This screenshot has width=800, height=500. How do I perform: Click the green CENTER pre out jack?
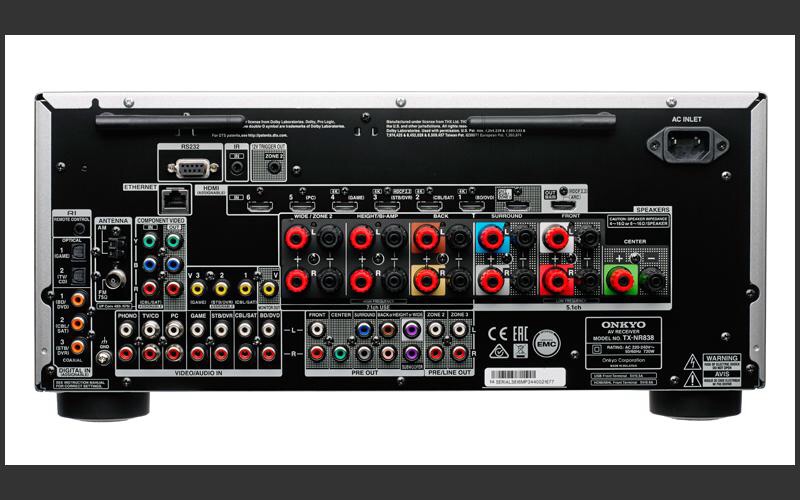(x=340, y=353)
